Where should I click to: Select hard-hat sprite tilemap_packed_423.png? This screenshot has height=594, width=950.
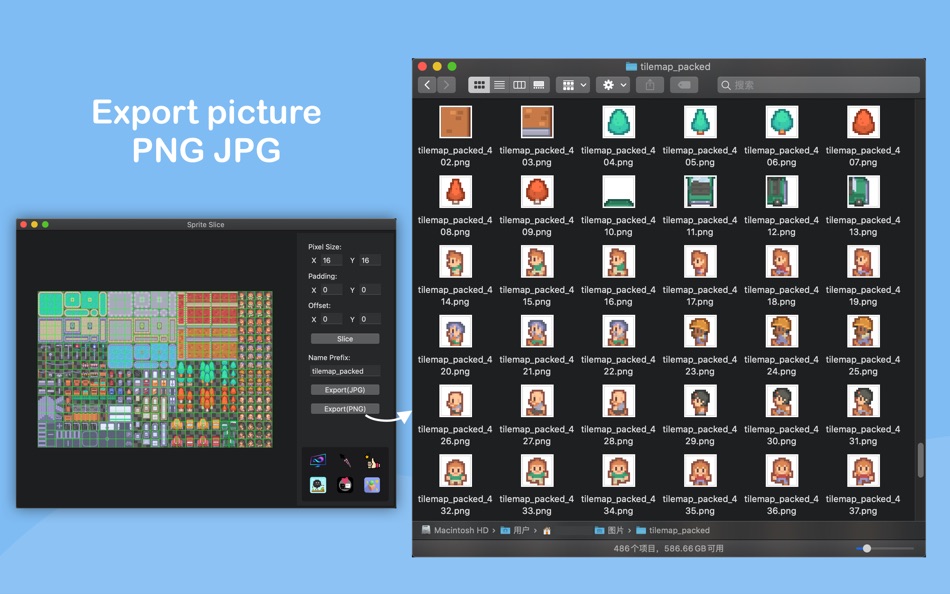click(x=700, y=330)
